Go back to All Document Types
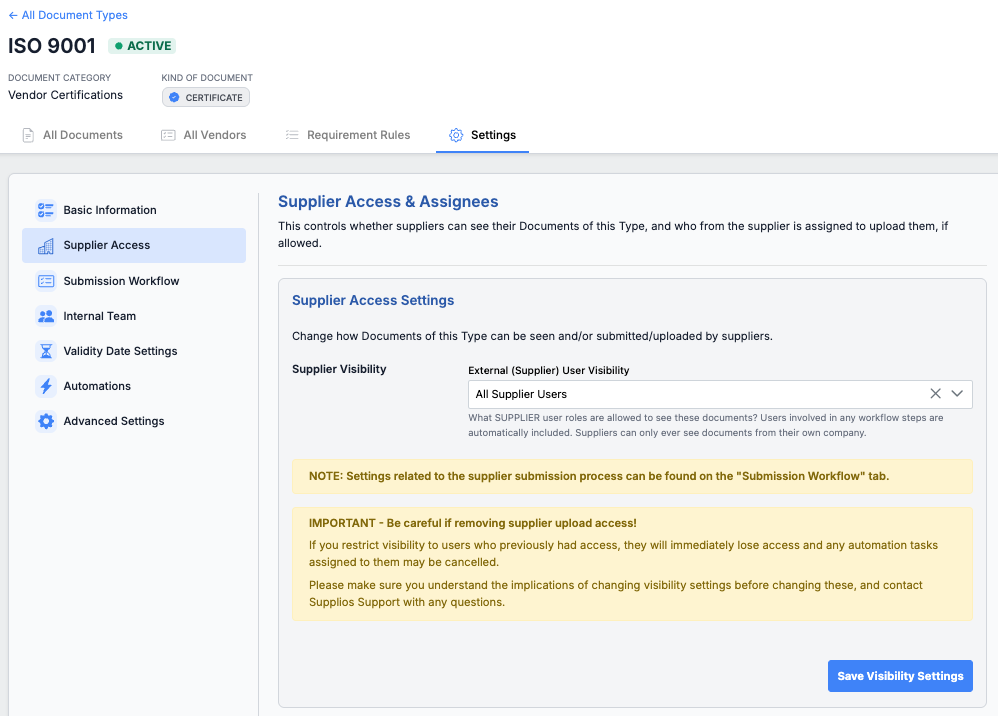 68,15
